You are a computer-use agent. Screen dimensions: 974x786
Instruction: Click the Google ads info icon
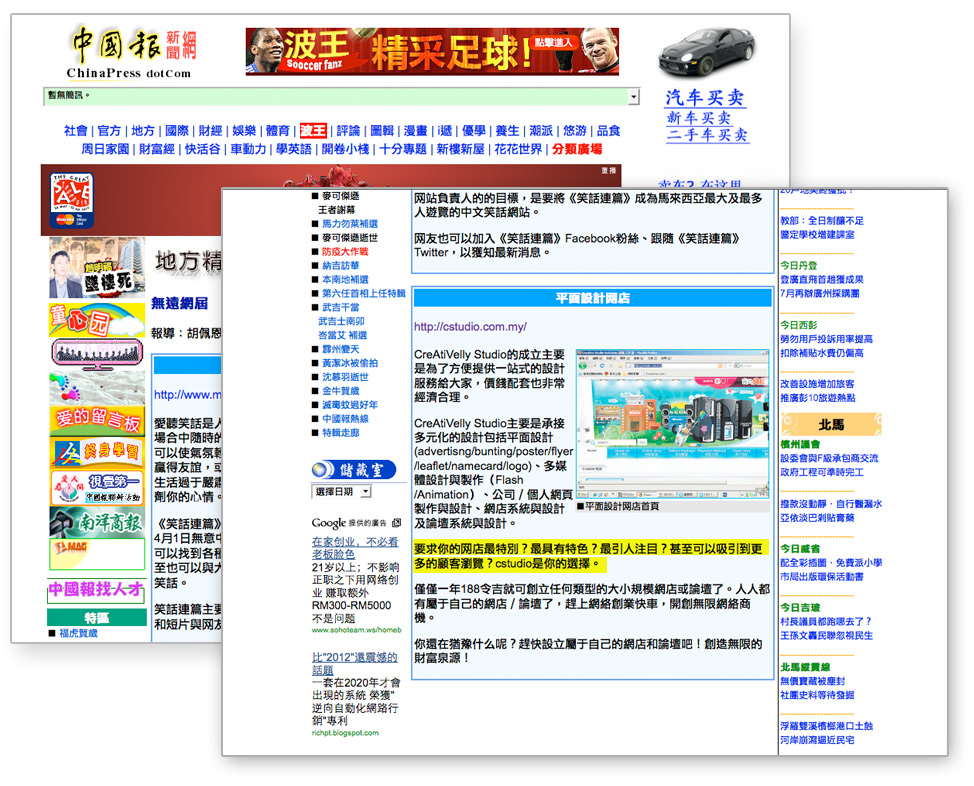pyautogui.click(x=397, y=523)
